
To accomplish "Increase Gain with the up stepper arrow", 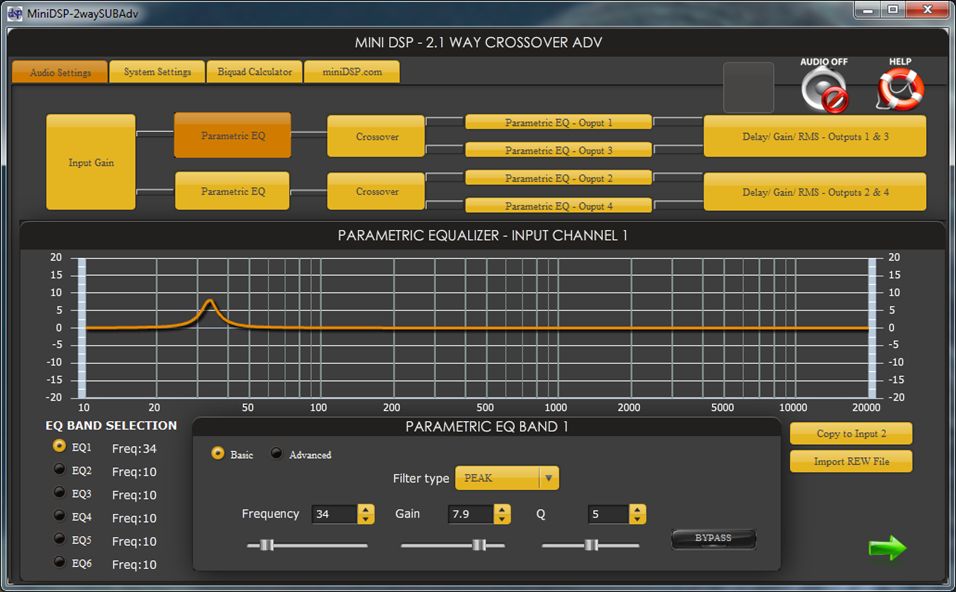I will [502, 509].
